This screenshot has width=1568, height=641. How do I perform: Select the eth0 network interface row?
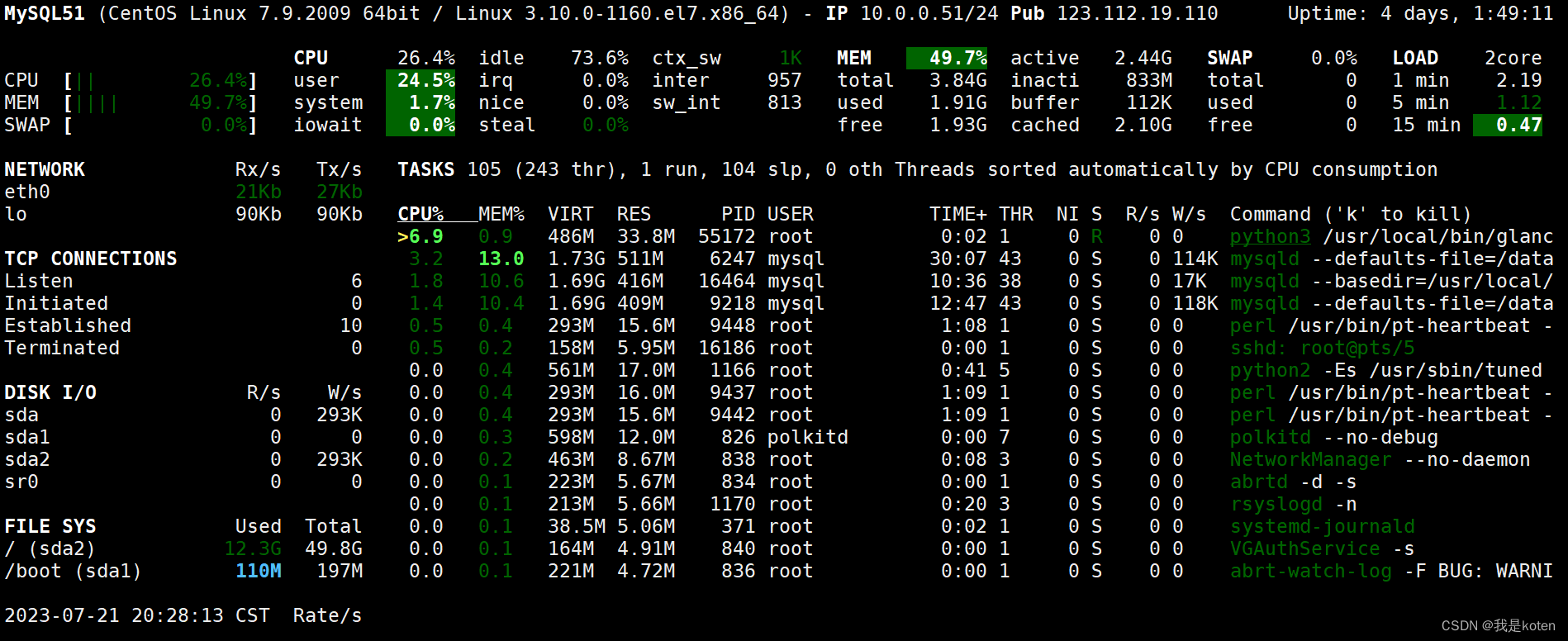(x=183, y=192)
